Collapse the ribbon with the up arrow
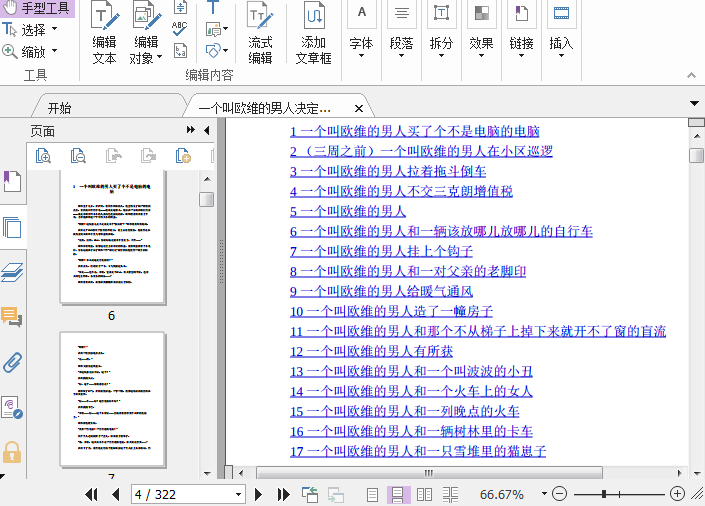 click(x=692, y=75)
